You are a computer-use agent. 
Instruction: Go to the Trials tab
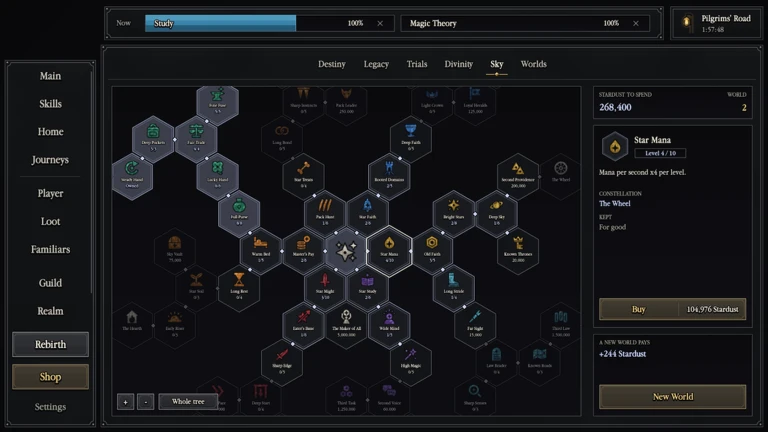[x=417, y=64]
